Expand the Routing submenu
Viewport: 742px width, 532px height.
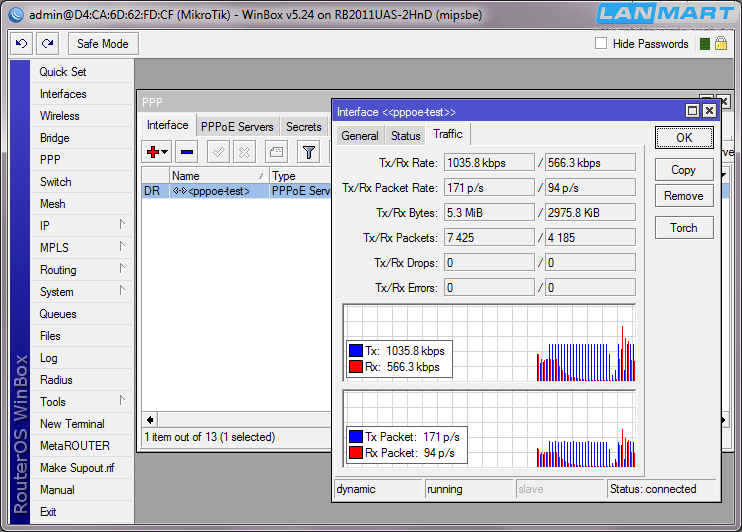122,268
